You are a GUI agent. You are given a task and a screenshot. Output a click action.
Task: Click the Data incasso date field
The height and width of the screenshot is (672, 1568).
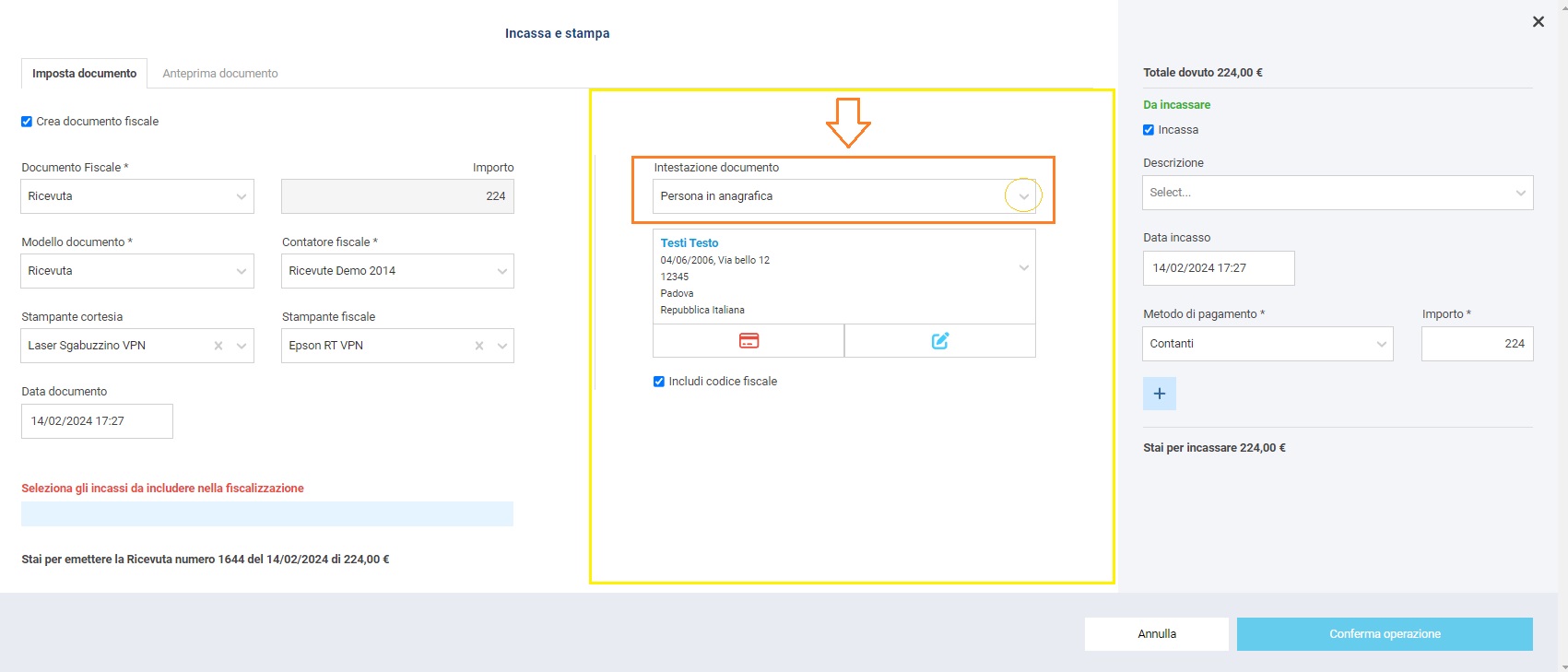pyautogui.click(x=1218, y=268)
